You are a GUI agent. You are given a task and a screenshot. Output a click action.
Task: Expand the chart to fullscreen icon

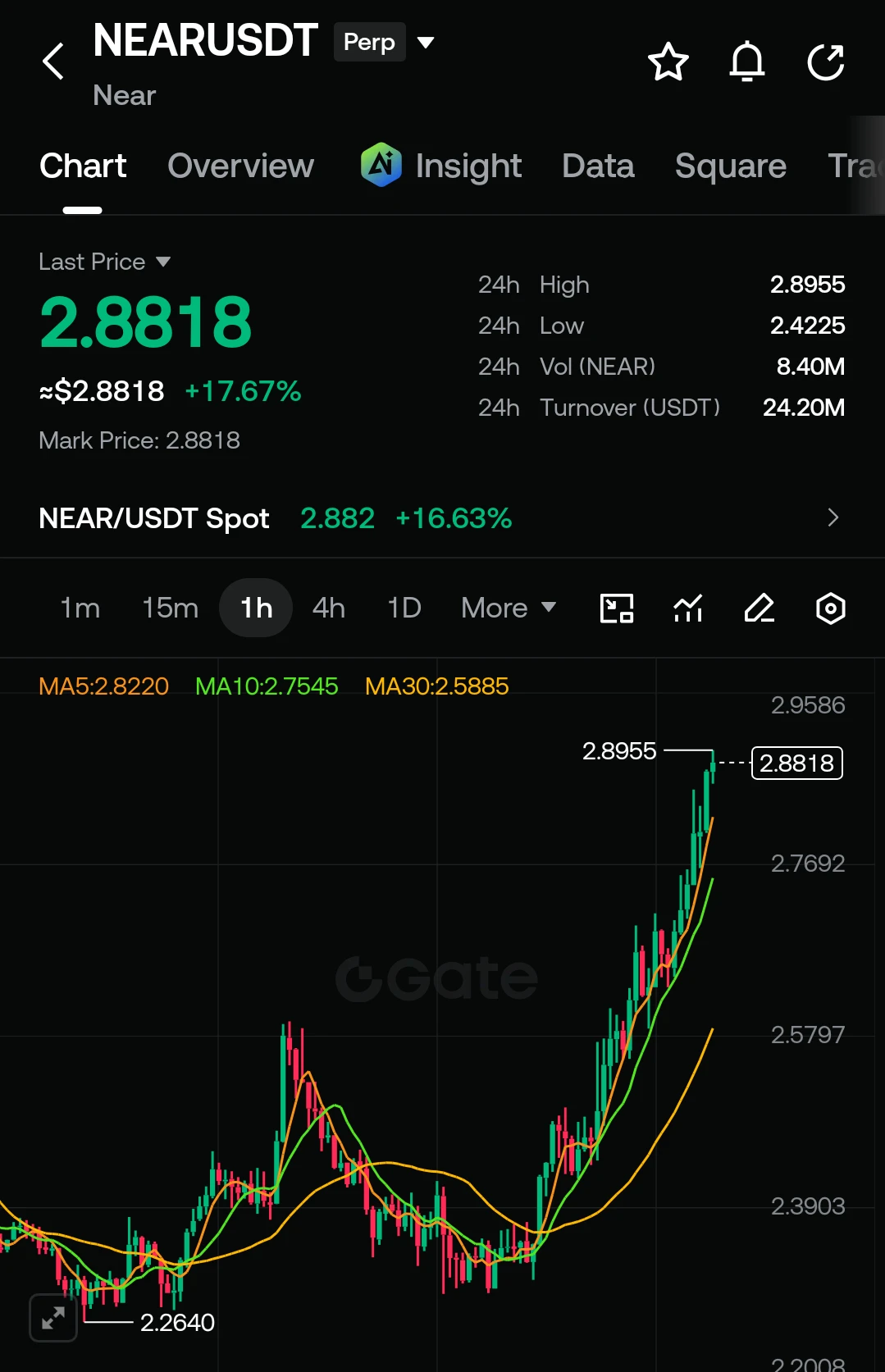53,1318
